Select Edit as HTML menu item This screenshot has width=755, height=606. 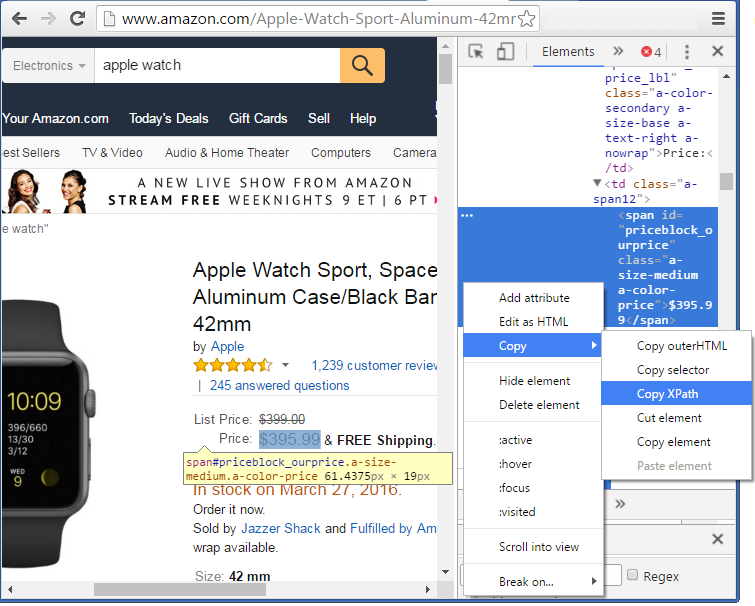click(533, 322)
